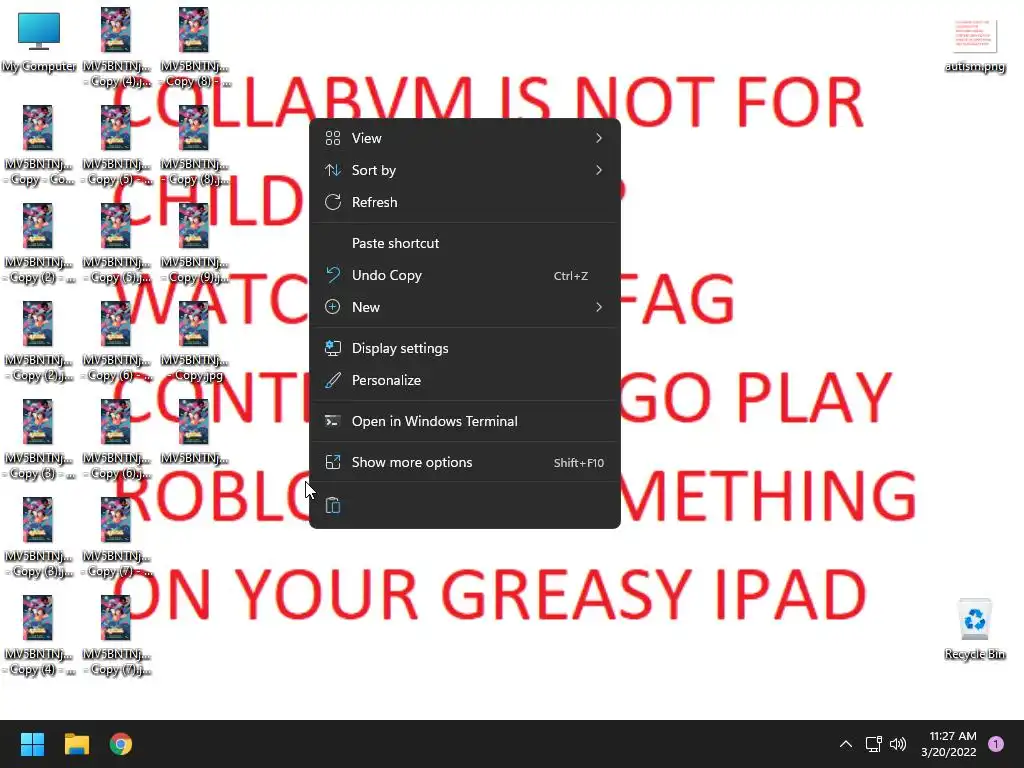
Task: Expand the Sort by submenu arrow
Action: click(x=598, y=170)
